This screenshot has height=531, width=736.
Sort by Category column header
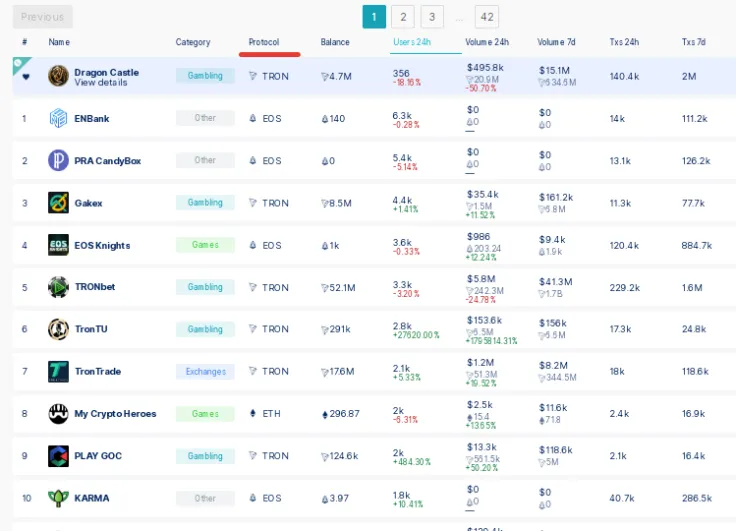(x=193, y=42)
